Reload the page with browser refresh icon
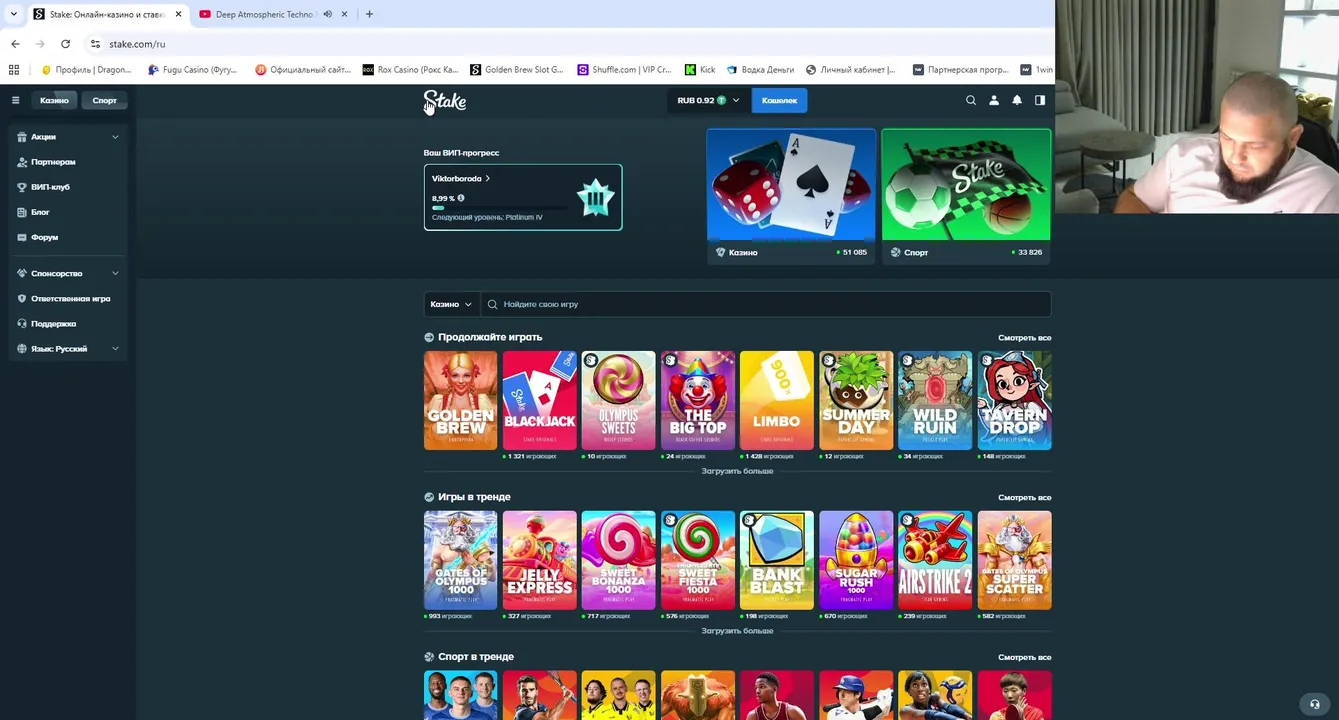Viewport: 1339px width, 720px height. pyautogui.click(x=65, y=44)
